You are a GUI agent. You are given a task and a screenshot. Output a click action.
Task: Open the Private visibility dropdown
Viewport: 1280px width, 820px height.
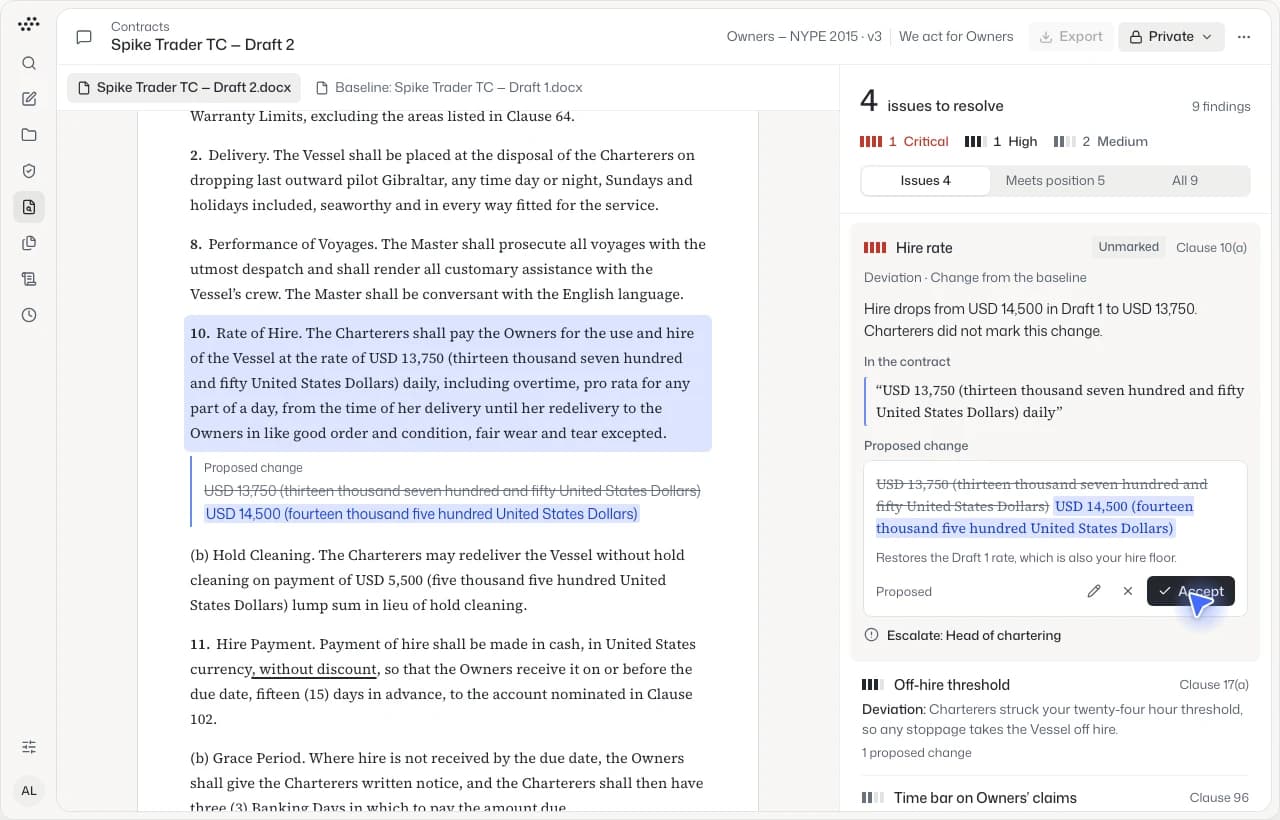[x=1171, y=37]
